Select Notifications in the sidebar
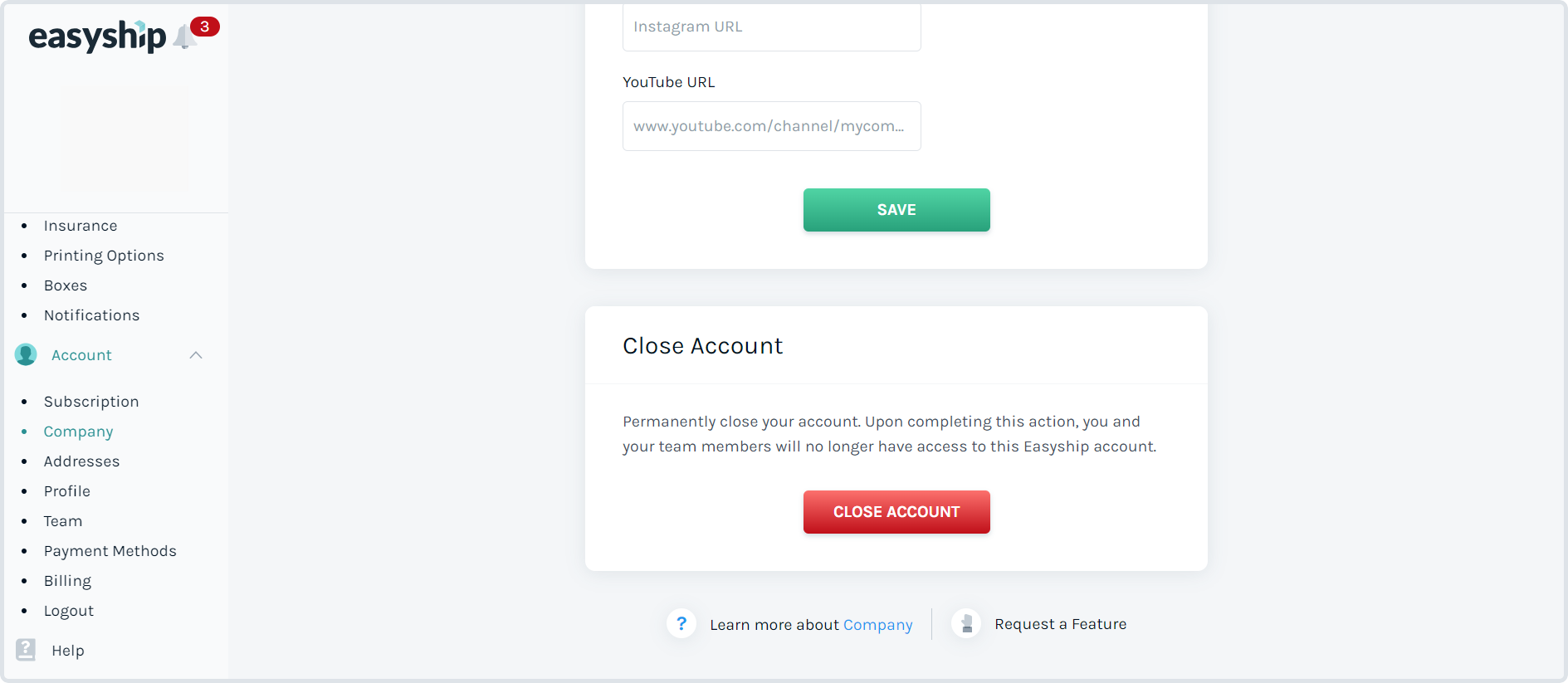 [91, 315]
